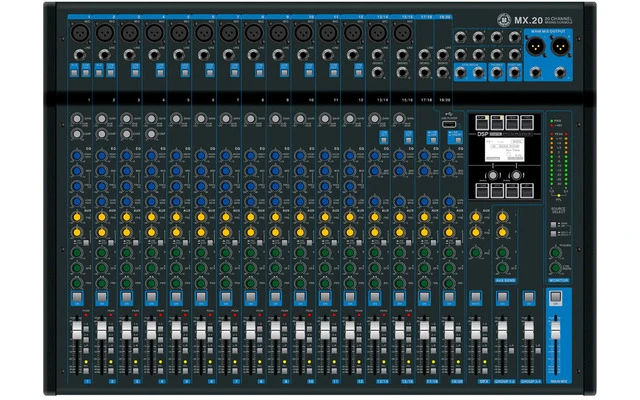The image size is (640, 400).
Task: Toggle the DFX MUTE button
Action: (476, 297)
